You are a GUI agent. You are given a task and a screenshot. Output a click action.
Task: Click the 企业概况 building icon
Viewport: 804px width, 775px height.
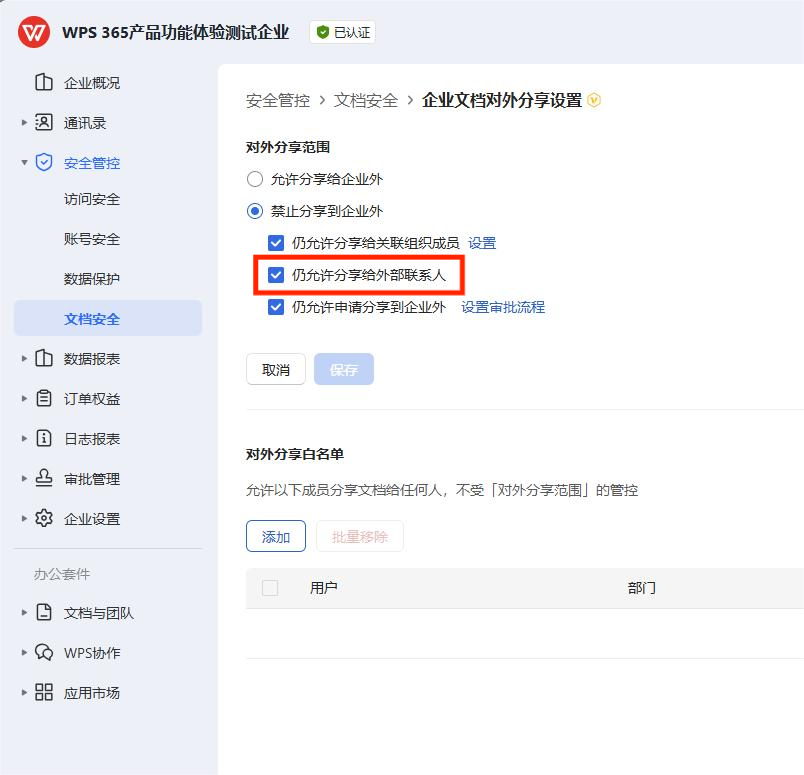pyautogui.click(x=44, y=82)
